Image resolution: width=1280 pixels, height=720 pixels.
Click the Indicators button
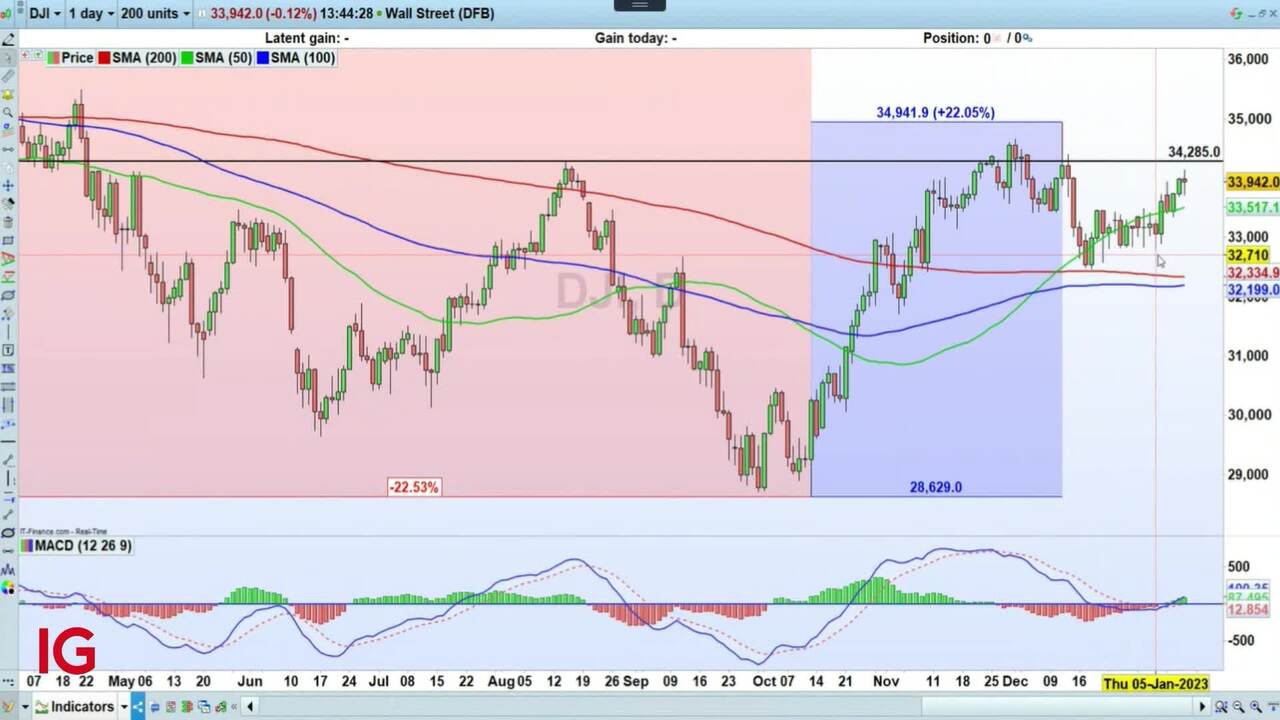pos(75,706)
